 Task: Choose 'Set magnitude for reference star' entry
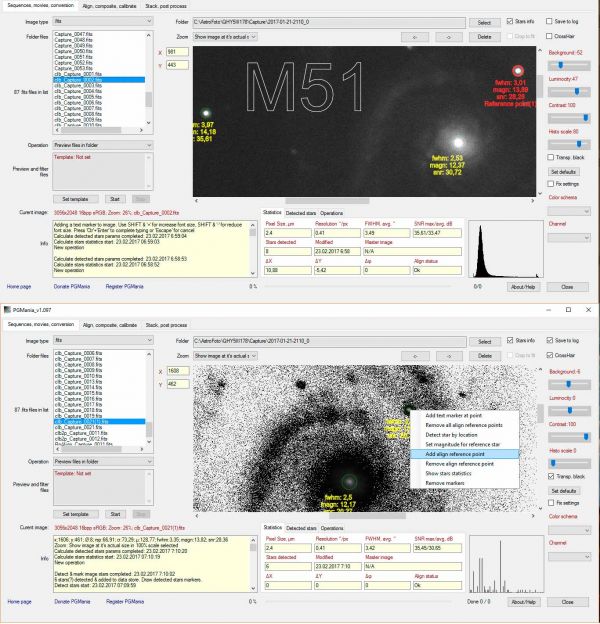click(x=465, y=445)
